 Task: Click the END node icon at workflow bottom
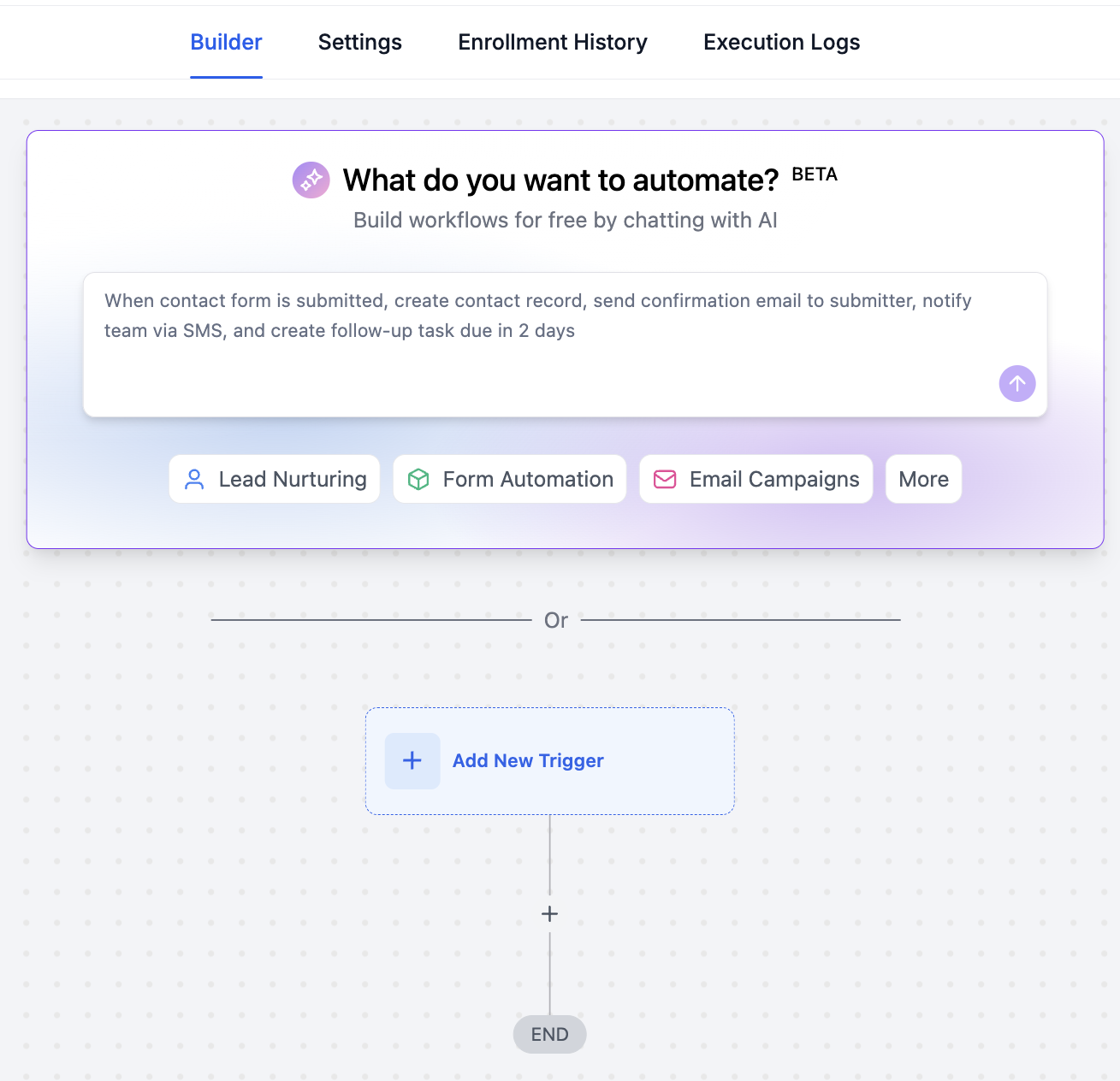(x=549, y=1034)
